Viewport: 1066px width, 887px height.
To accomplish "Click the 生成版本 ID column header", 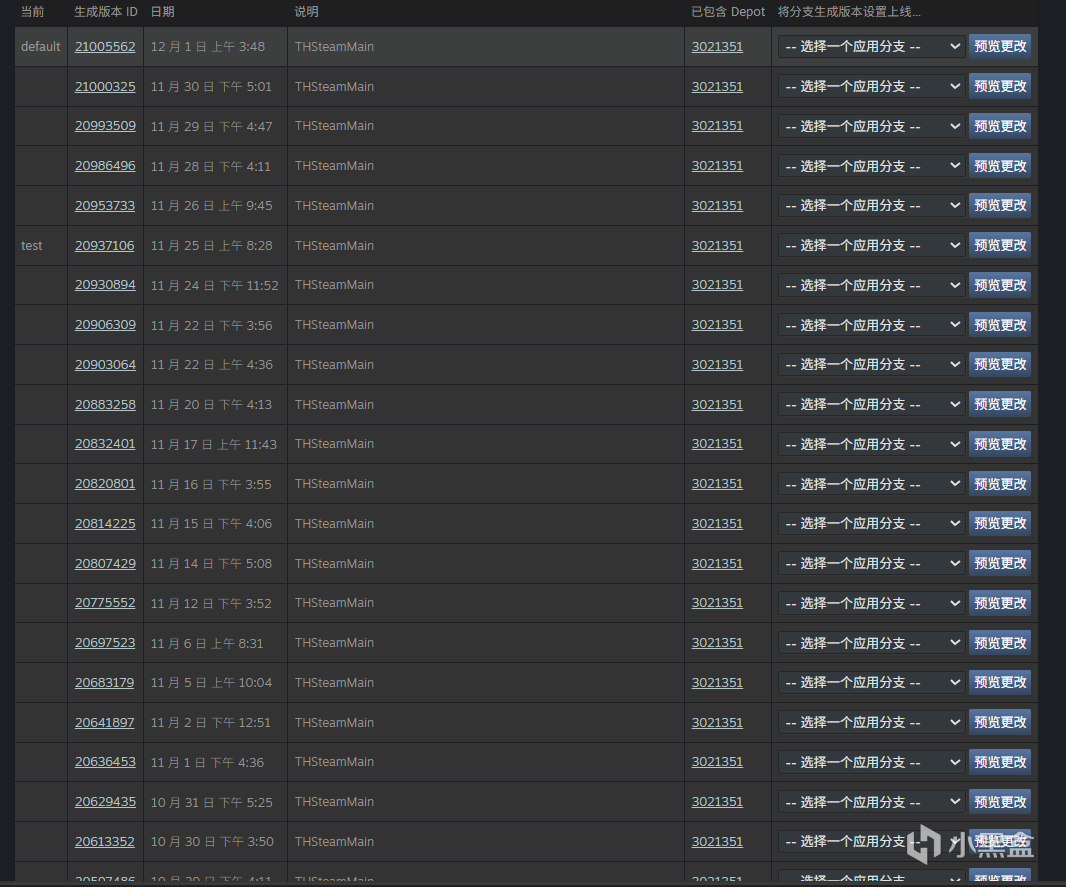I will [106, 12].
